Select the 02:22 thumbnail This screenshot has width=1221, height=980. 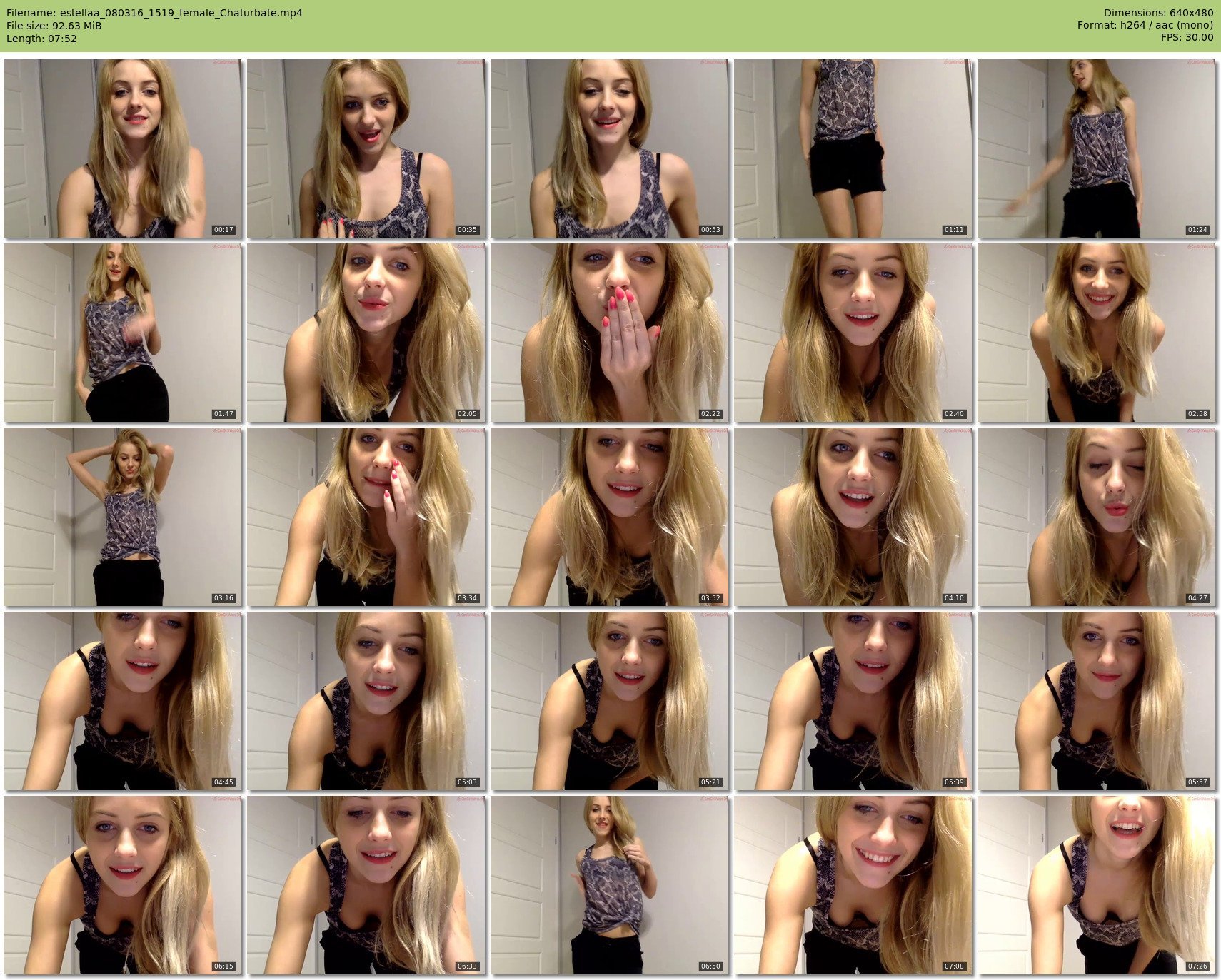click(610, 333)
